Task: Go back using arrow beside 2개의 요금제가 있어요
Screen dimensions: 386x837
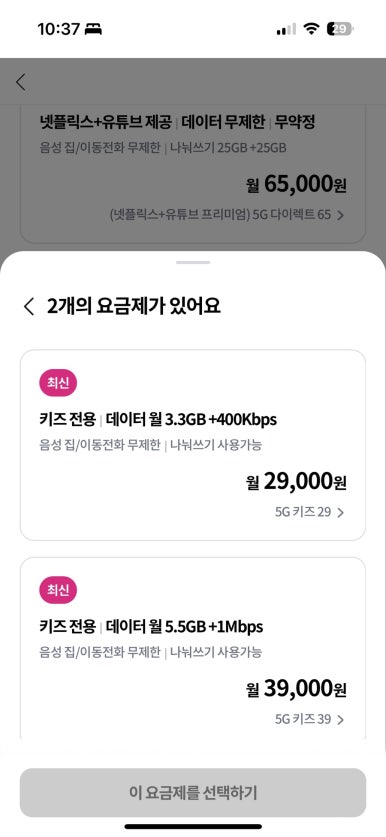Action: pyautogui.click(x=29, y=307)
